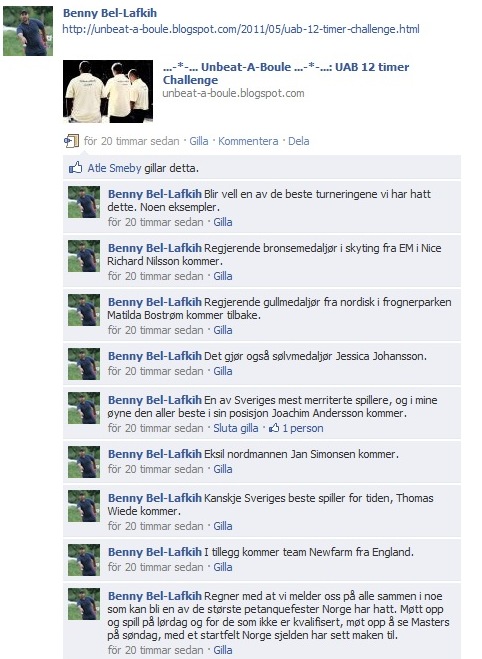Click the thumbs-up icon next to 1 person

(x=274, y=428)
